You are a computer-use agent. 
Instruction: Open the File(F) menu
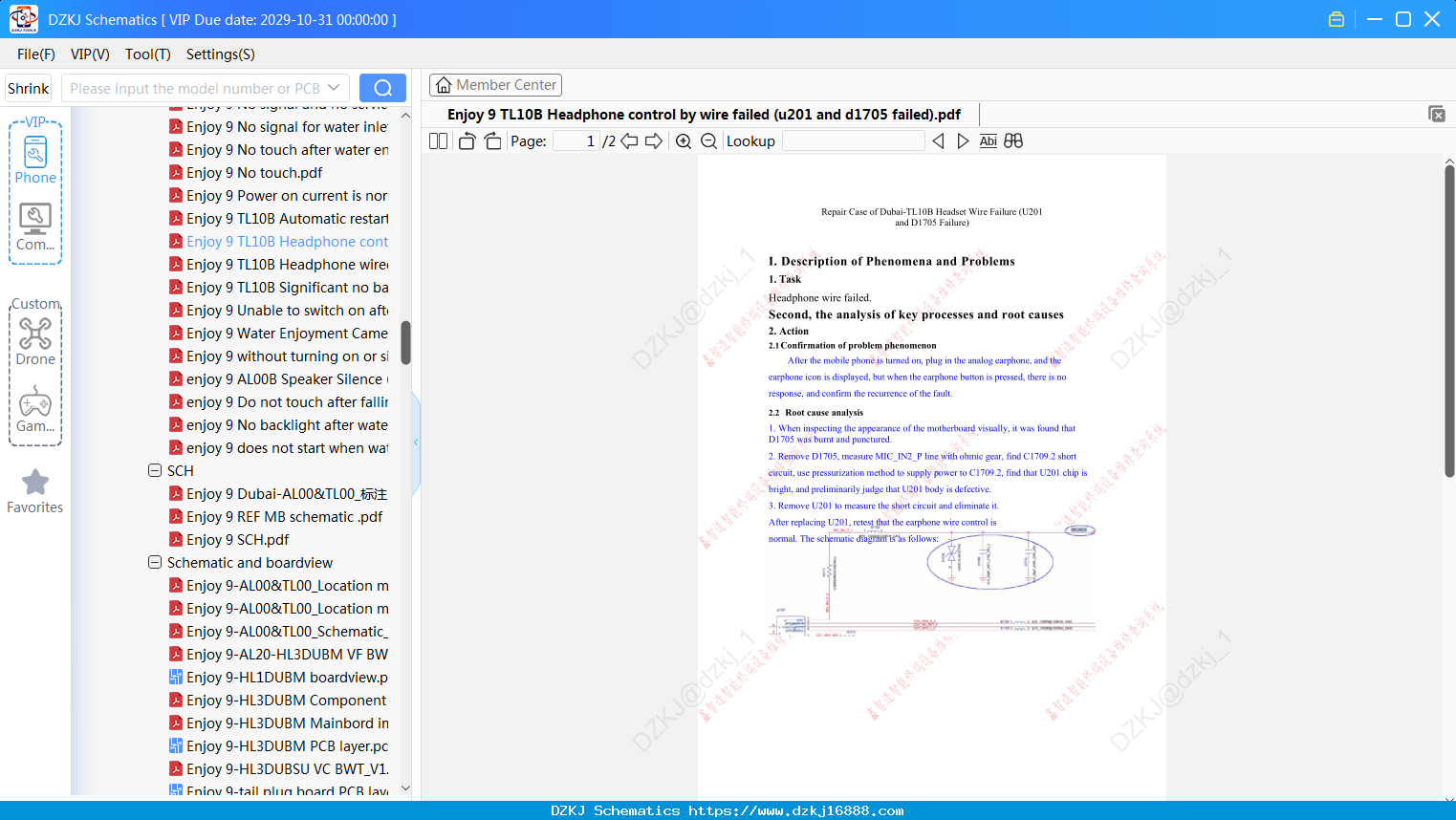36,54
